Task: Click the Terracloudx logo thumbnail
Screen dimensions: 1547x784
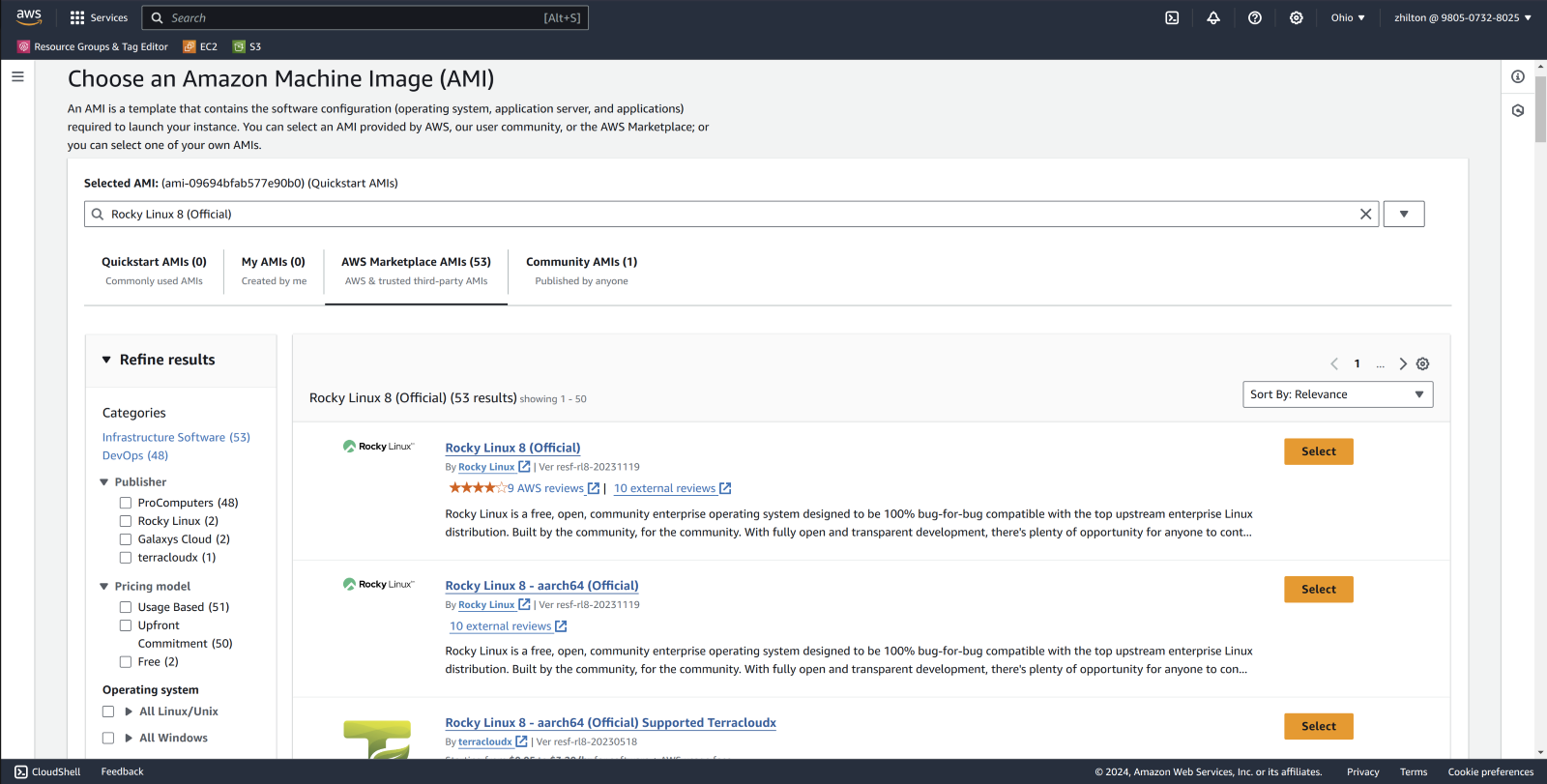Action: click(x=377, y=740)
